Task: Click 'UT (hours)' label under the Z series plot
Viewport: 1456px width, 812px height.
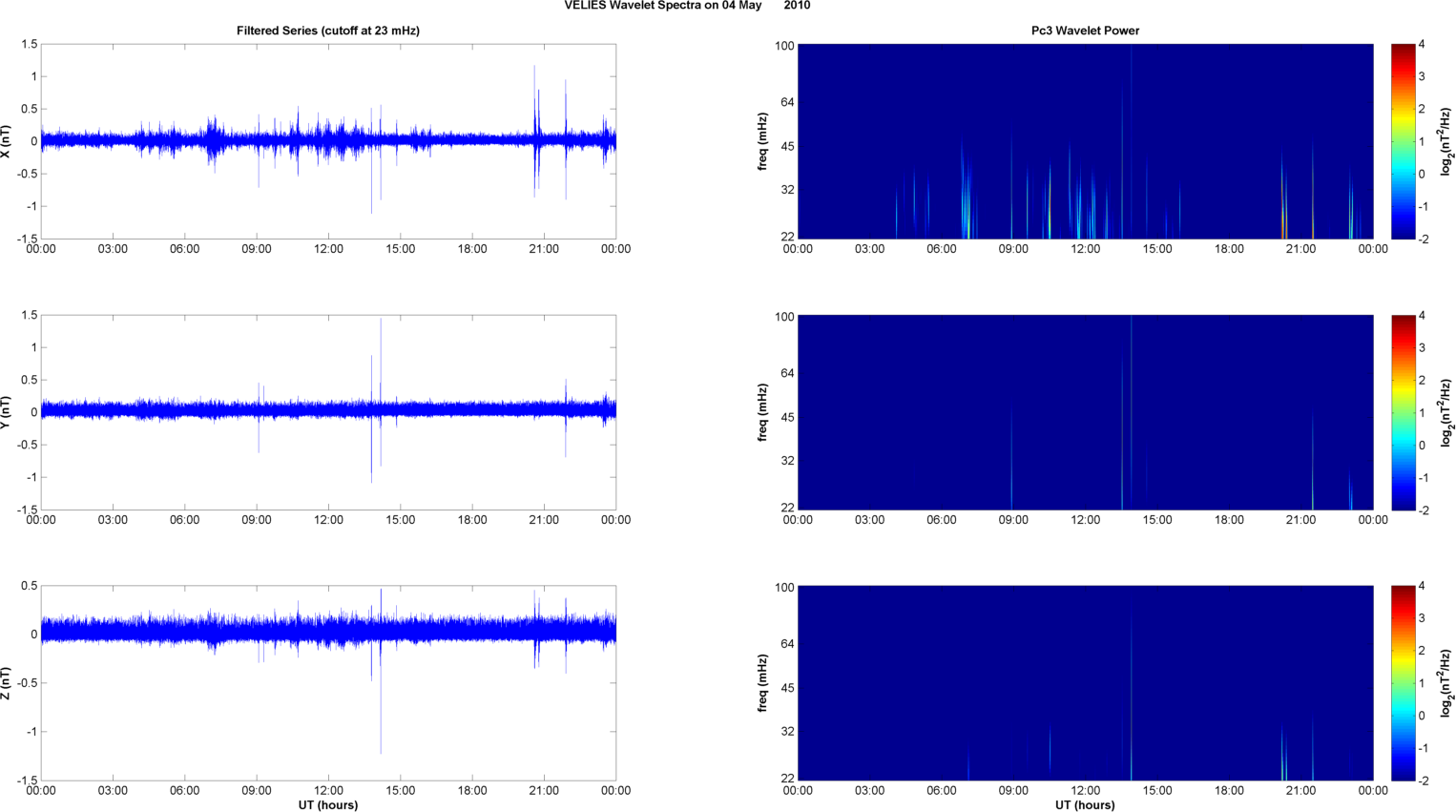Action: 328,805
